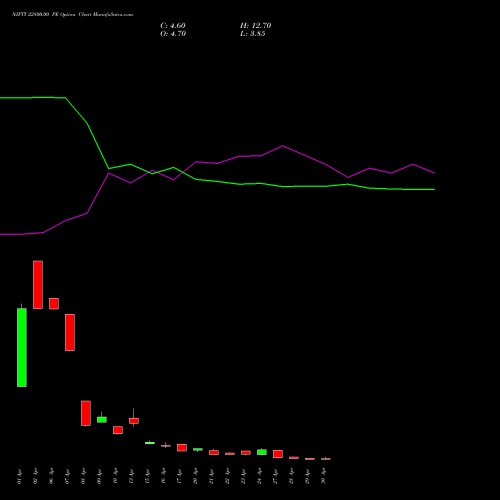Click the red candle for 07 Apr
Image resolution: width=500 pixels, height=500 pixels.
coord(70,332)
